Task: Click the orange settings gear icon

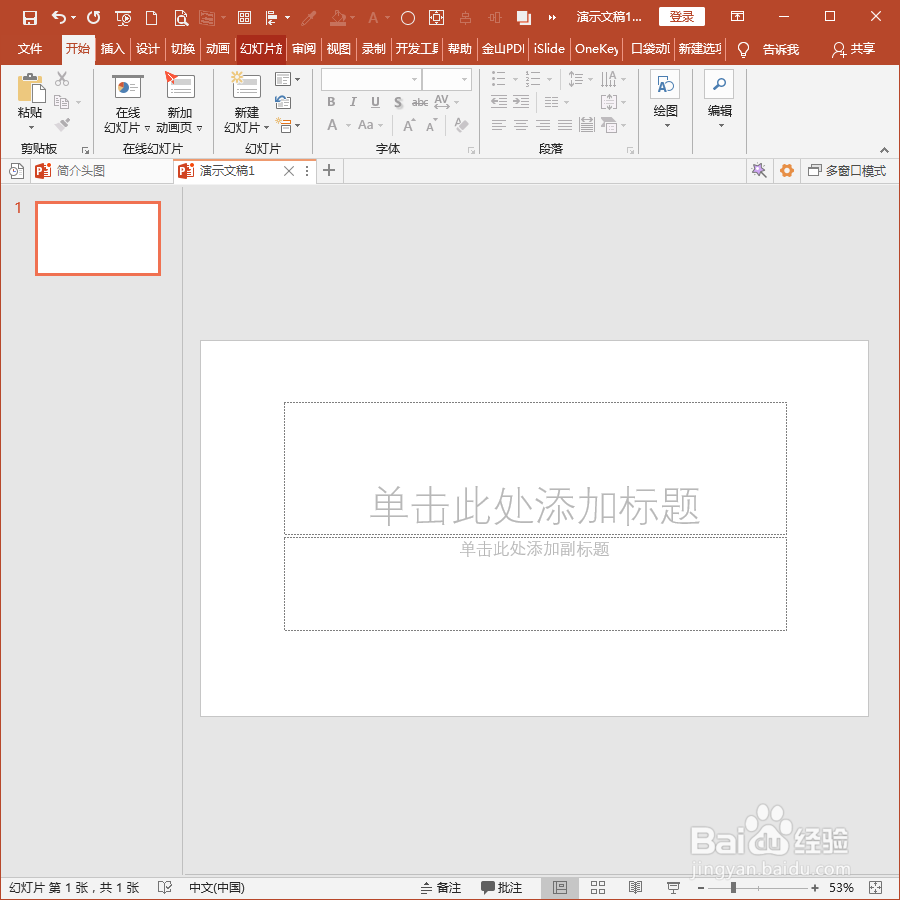Action: 786,170
